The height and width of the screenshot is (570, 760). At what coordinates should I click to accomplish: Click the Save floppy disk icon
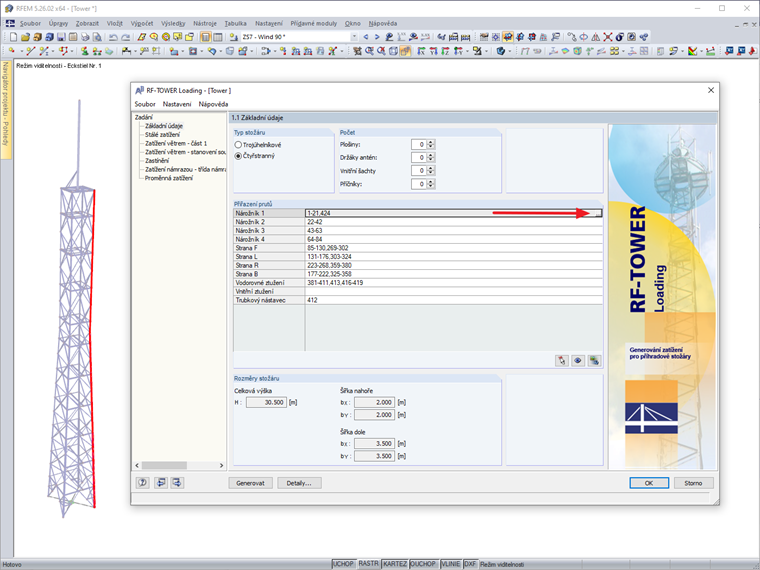click(x=61, y=37)
